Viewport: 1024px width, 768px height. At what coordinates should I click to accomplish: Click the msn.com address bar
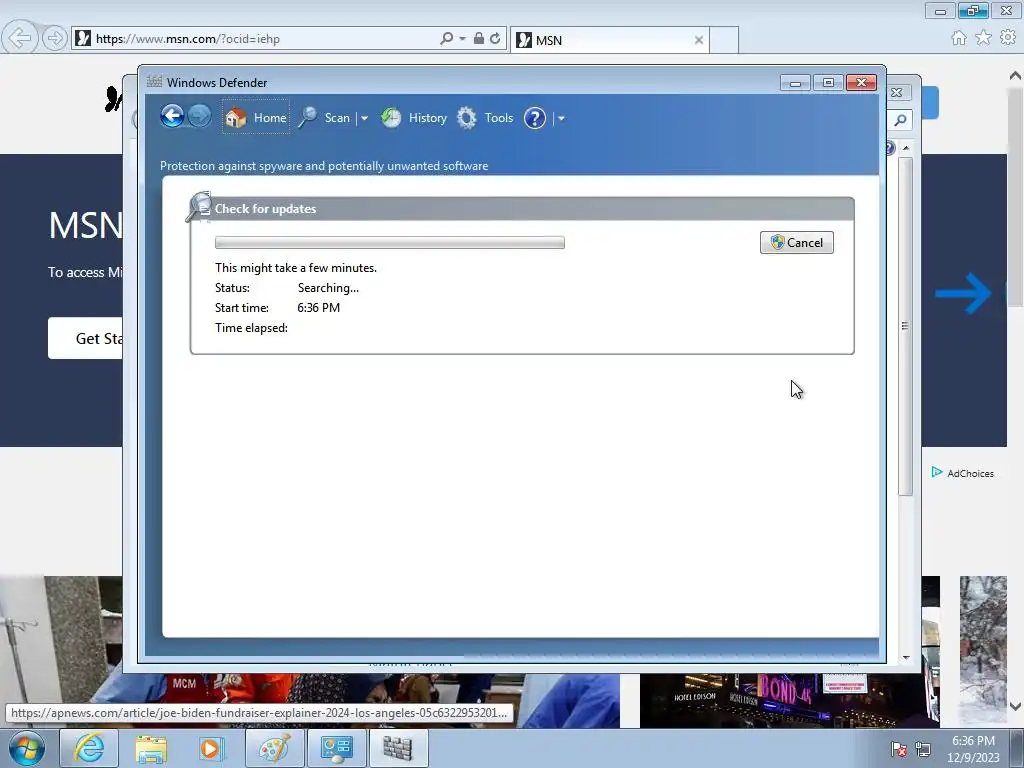click(261, 39)
